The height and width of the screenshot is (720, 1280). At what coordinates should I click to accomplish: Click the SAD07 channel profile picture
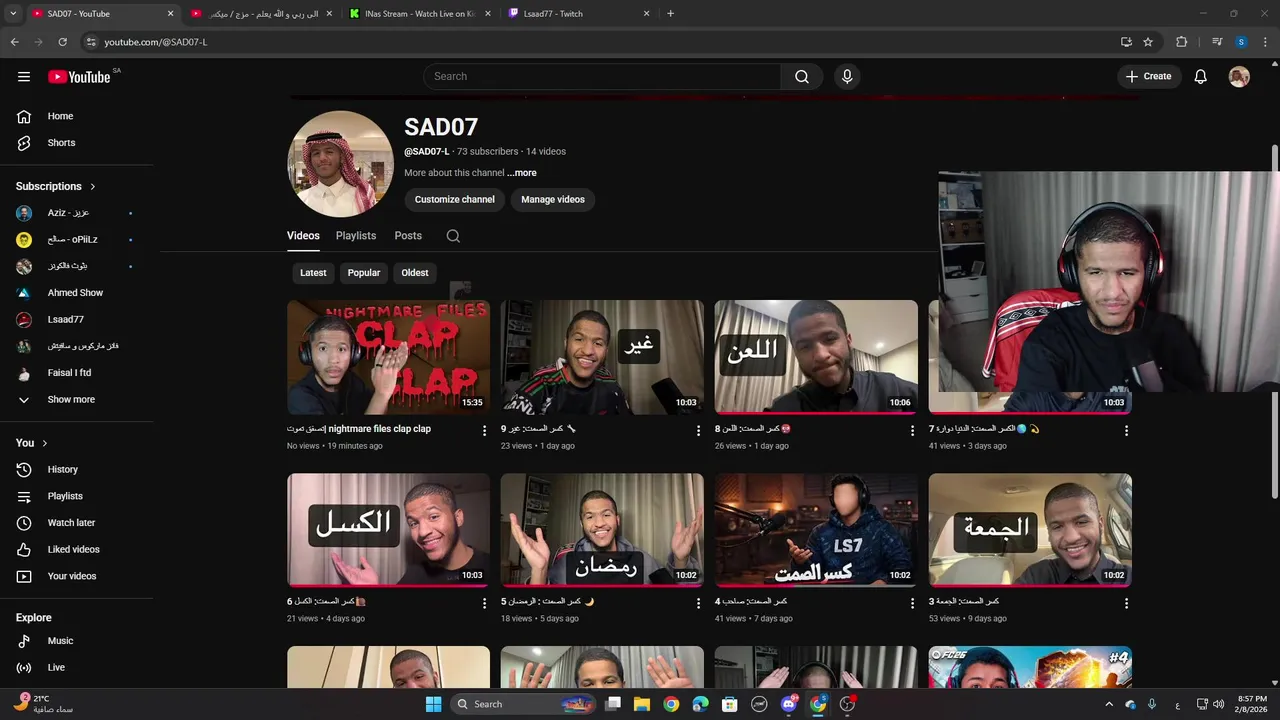coord(340,164)
